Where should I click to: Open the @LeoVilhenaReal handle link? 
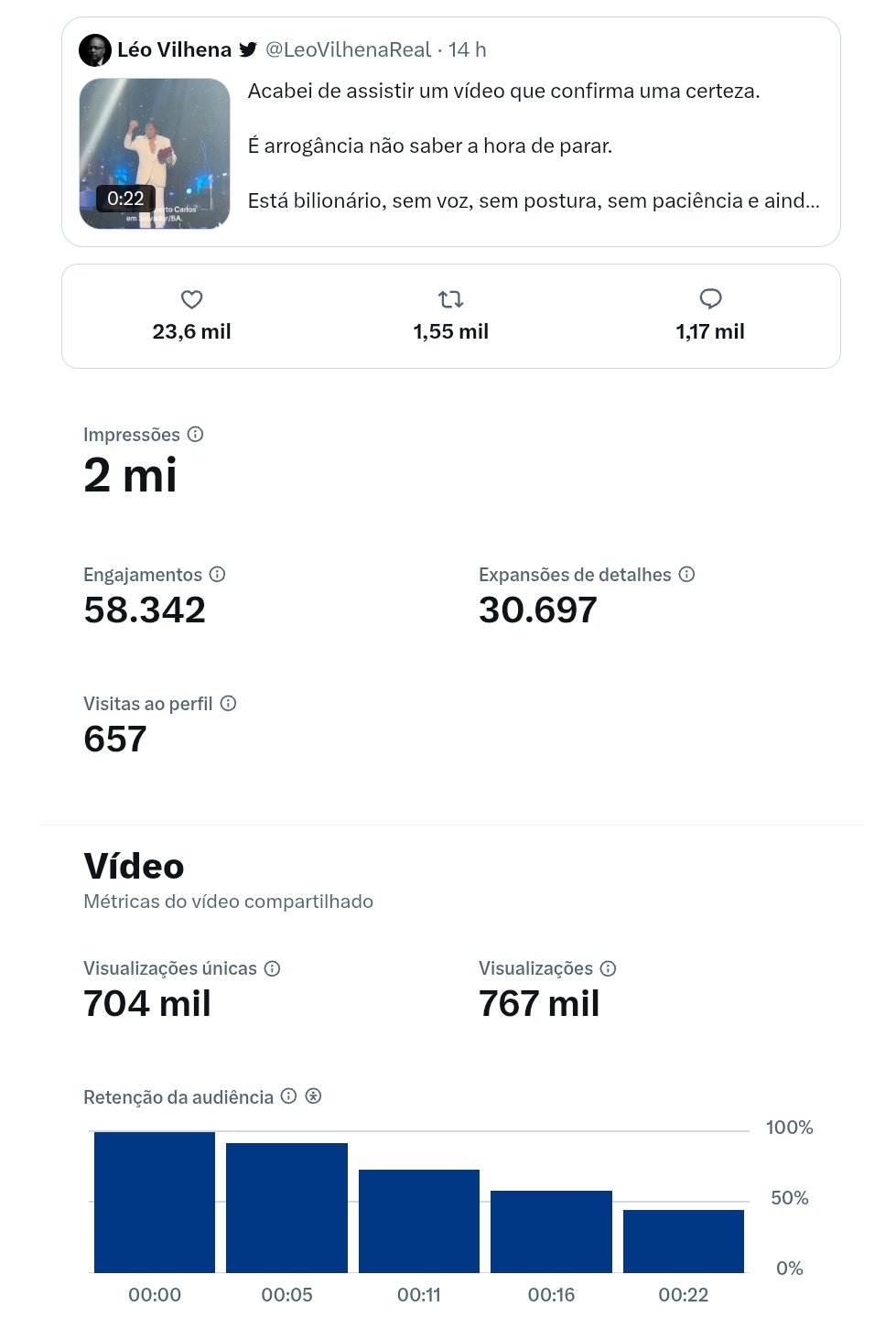tap(348, 49)
